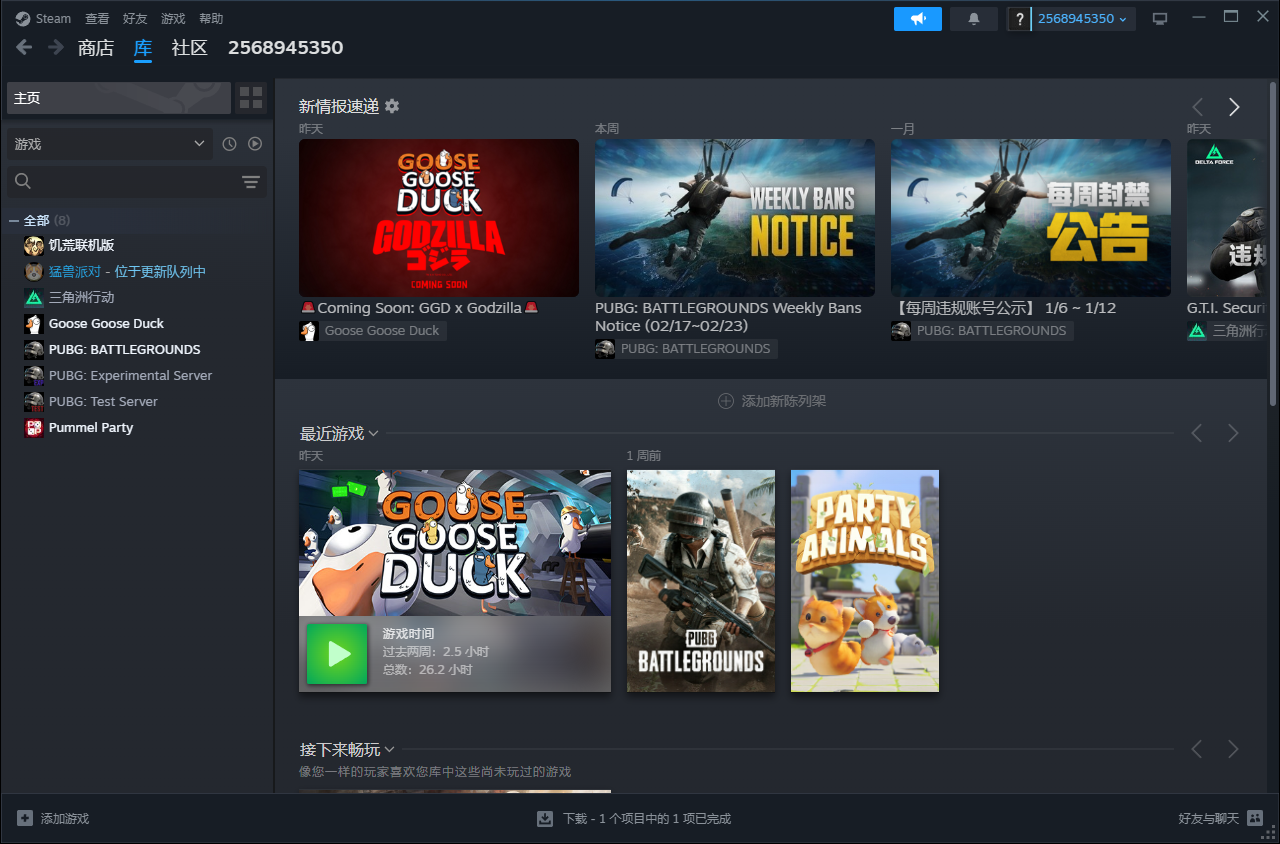The image size is (1280, 844).
Task: Open the 每周封禁公告 news image
Action: (x=1031, y=217)
